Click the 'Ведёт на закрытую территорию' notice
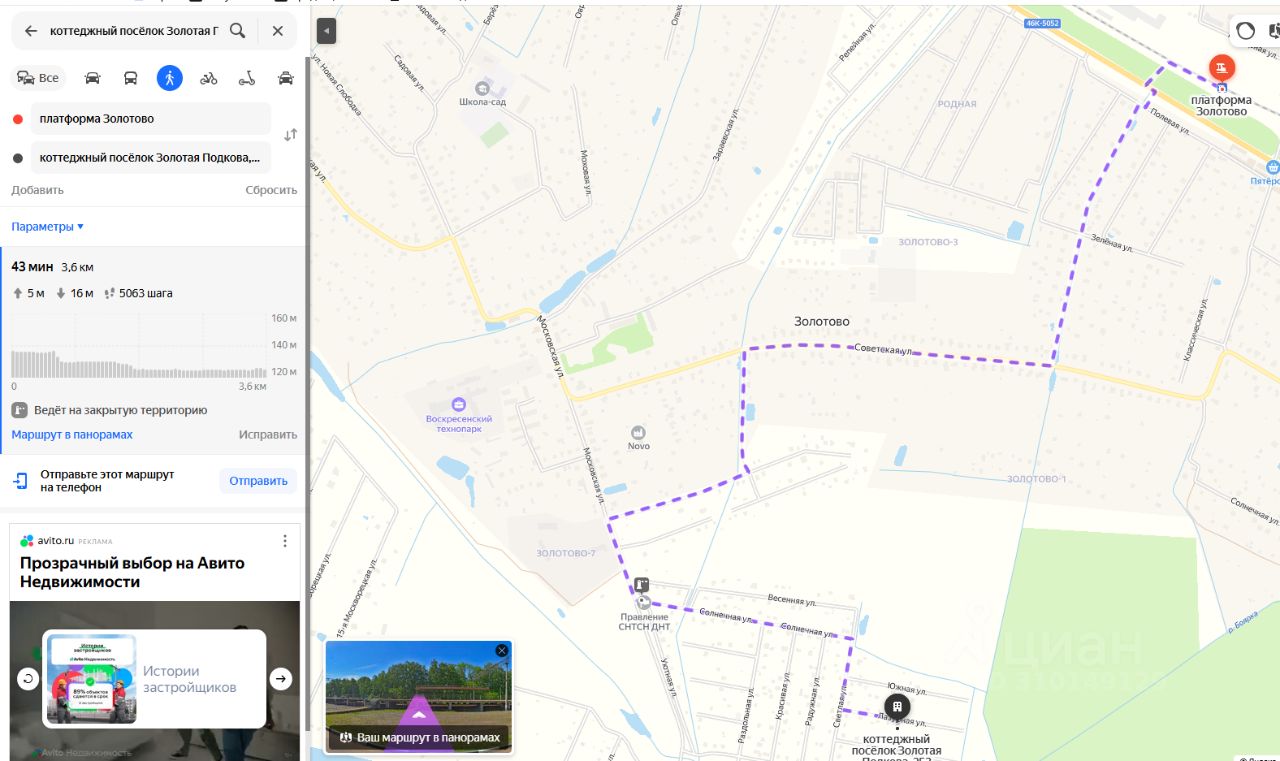The width and height of the screenshot is (1280, 761). tap(121, 410)
